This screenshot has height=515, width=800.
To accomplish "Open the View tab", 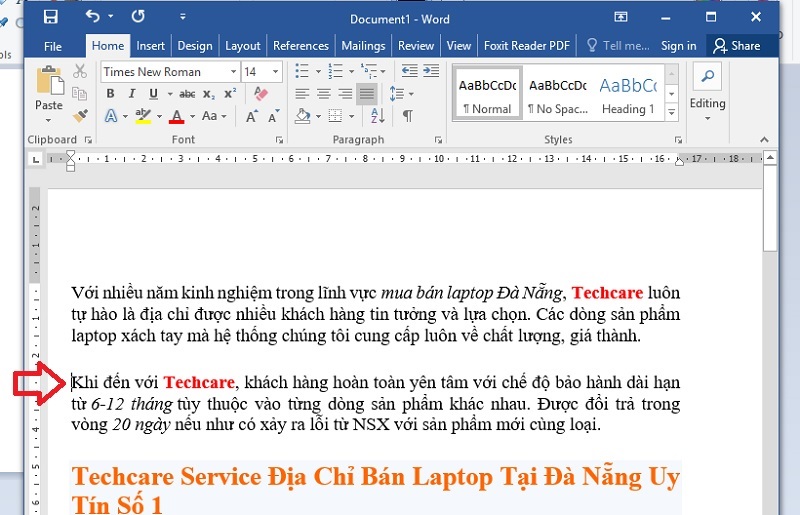I will pos(459,46).
